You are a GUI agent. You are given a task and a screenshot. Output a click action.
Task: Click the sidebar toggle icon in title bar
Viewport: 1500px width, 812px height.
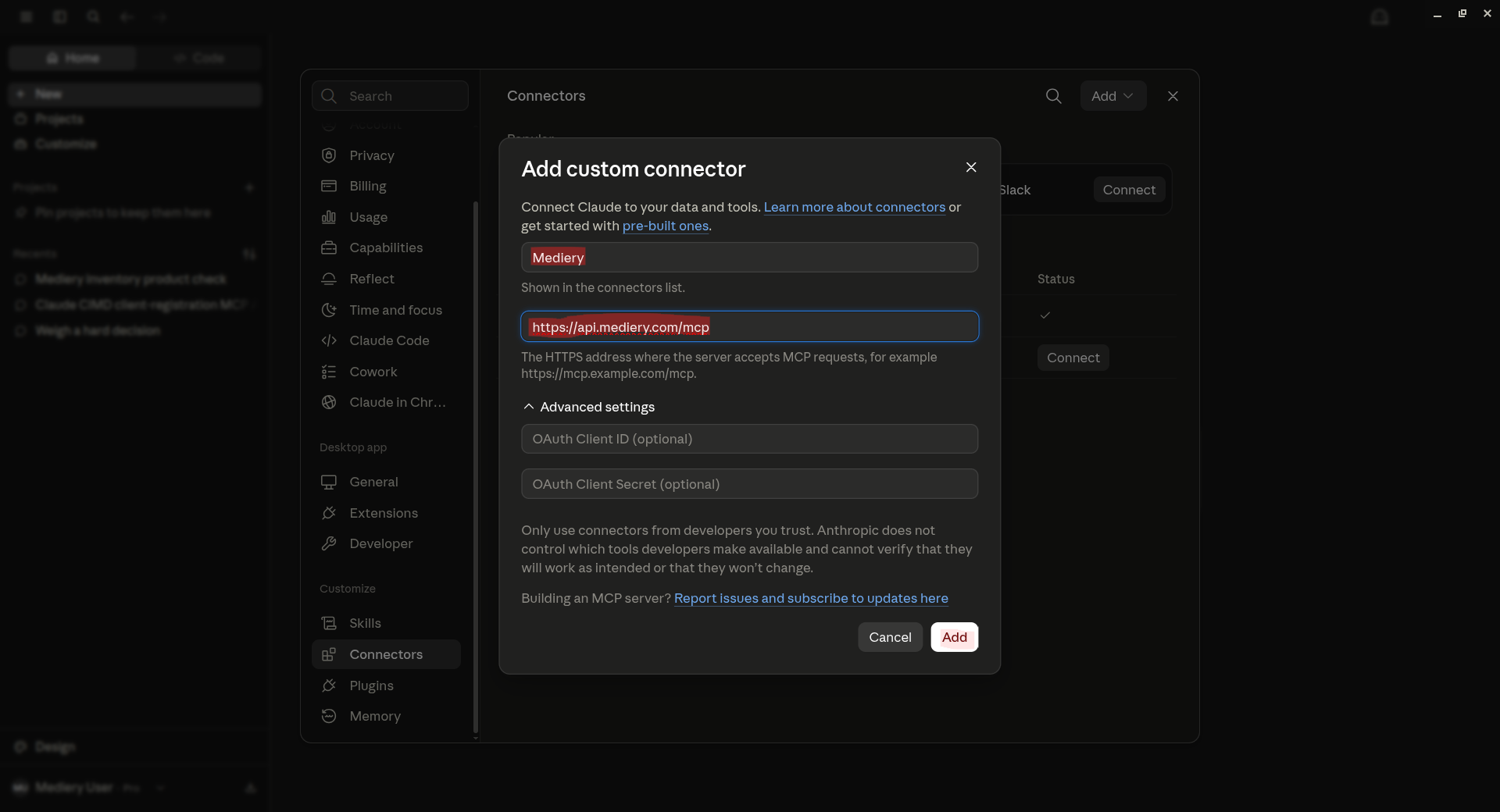(59, 16)
